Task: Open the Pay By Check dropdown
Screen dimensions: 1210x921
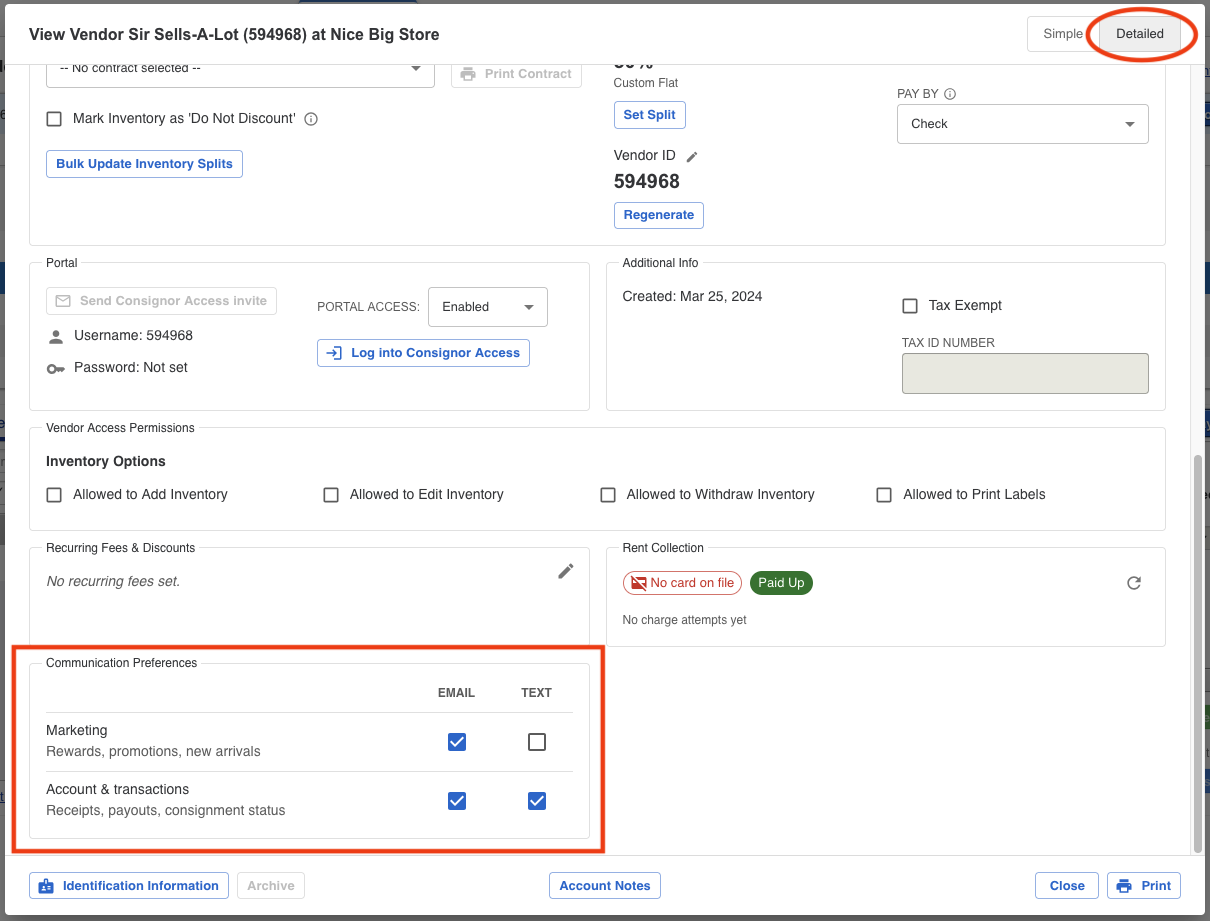Action: (1023, 124)
